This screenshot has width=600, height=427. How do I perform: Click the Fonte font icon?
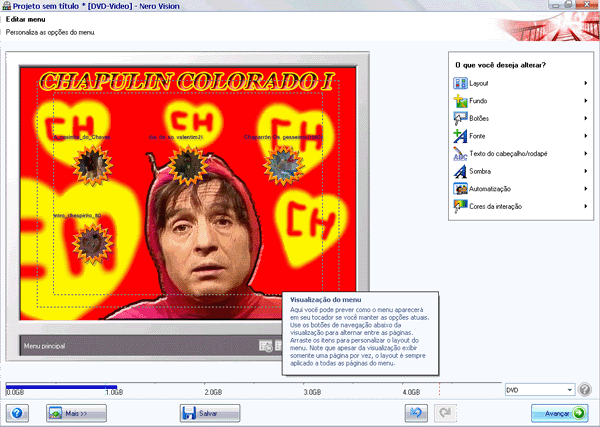point(460,135)
